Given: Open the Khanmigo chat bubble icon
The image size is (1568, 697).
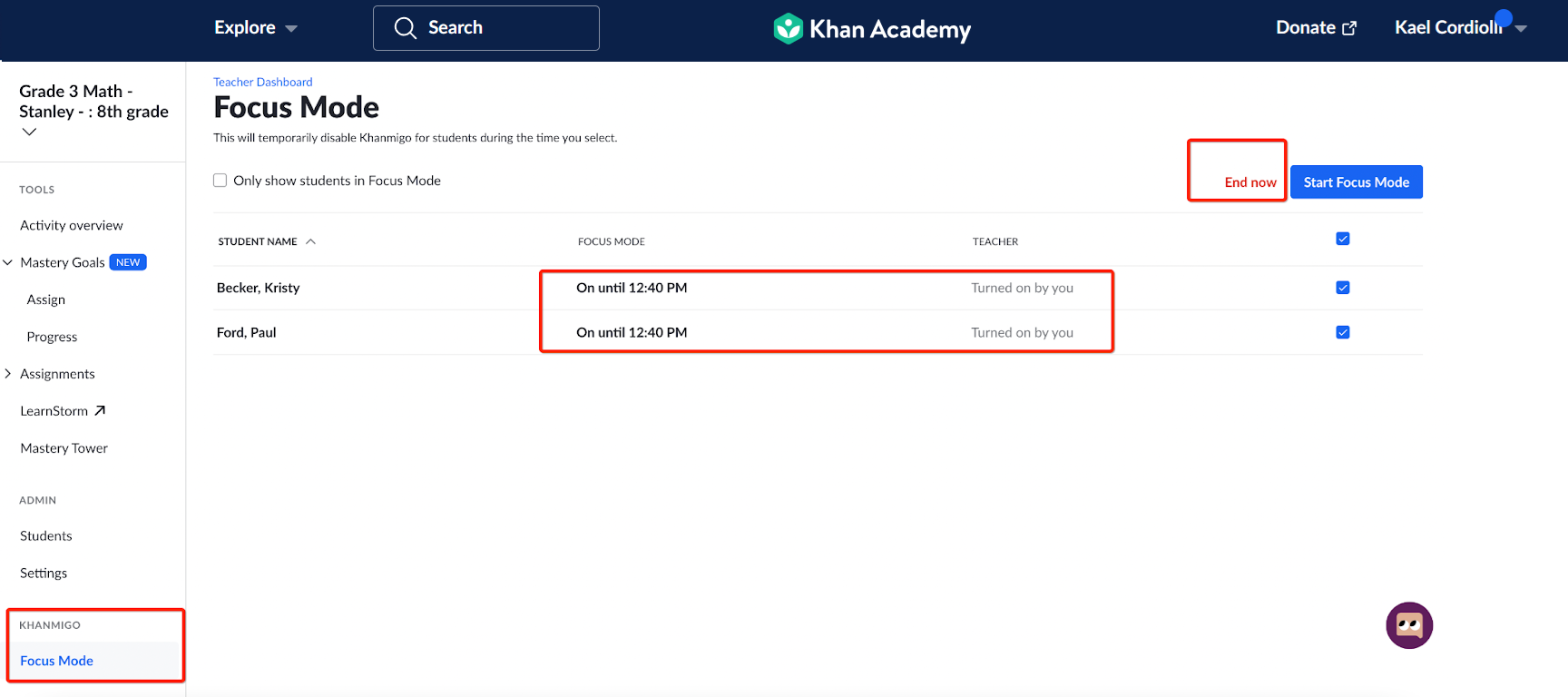Looking at the screenshot, I should click(1409, 625).
